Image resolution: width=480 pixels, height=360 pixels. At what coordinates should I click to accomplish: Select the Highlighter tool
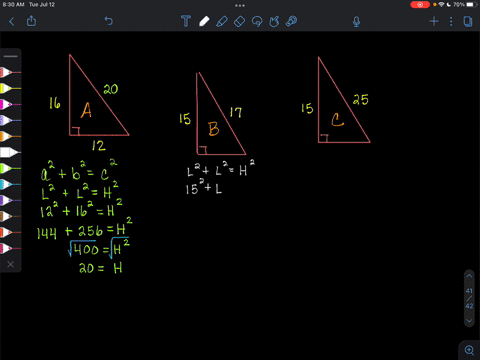222,21
